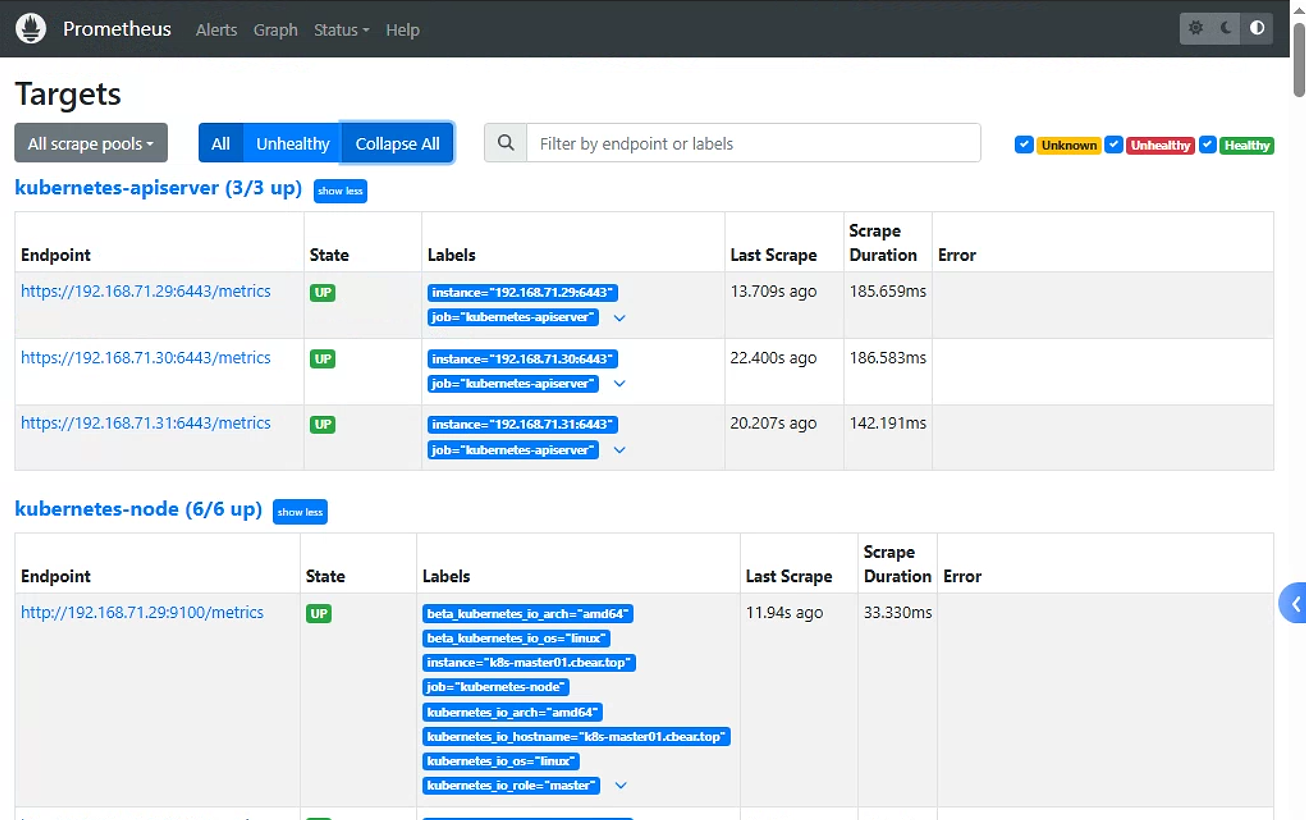Image resolution: width=1306 pixels, height=820 pixels.
Task: Collapse kubernetes-apiserver with show less
Action: click(x=340, y=191)
